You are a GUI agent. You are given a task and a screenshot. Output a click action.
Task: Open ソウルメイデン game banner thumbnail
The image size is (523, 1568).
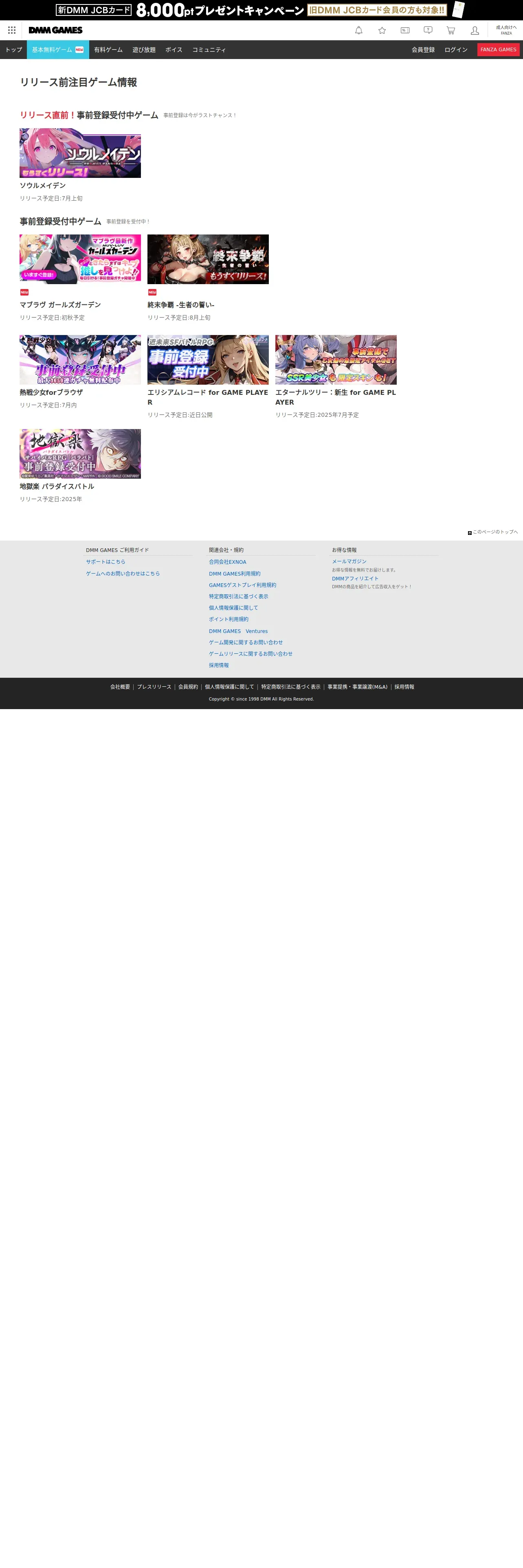pyautogui.click(x=80, y=153)
